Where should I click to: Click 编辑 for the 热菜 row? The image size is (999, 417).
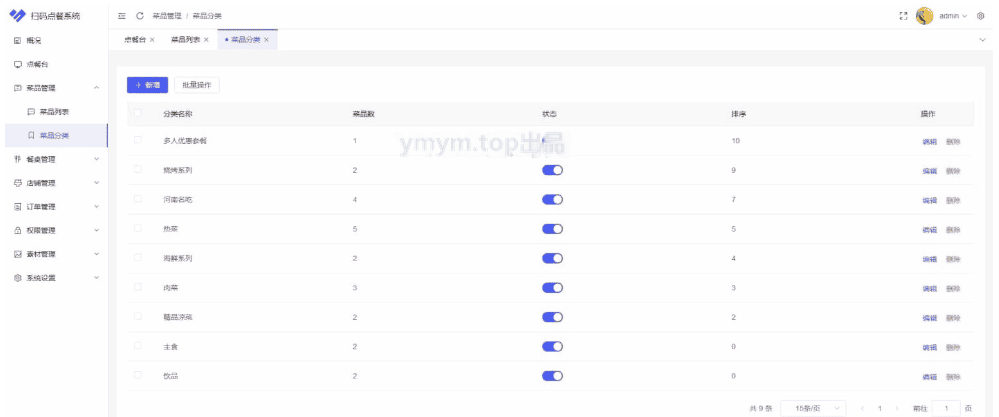[930, 229]
